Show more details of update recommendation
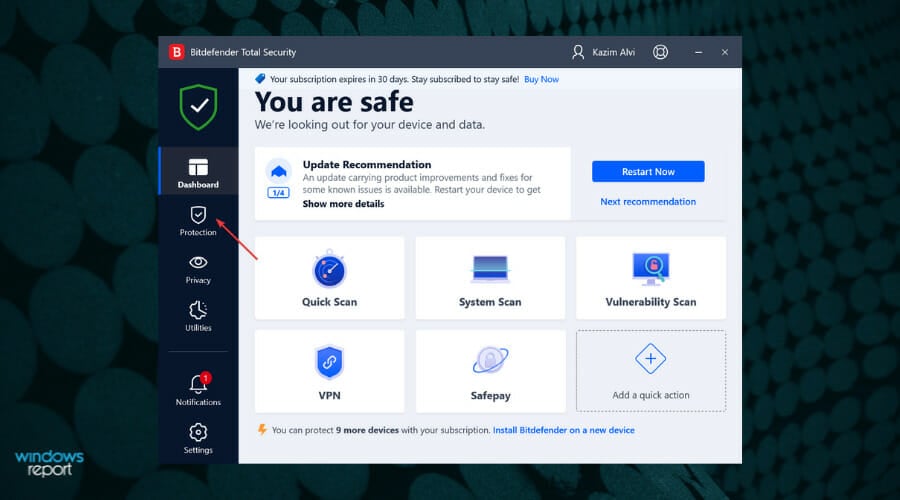Image resolution: width=900 pixels, height=500 pixels. tap(343, 204)
